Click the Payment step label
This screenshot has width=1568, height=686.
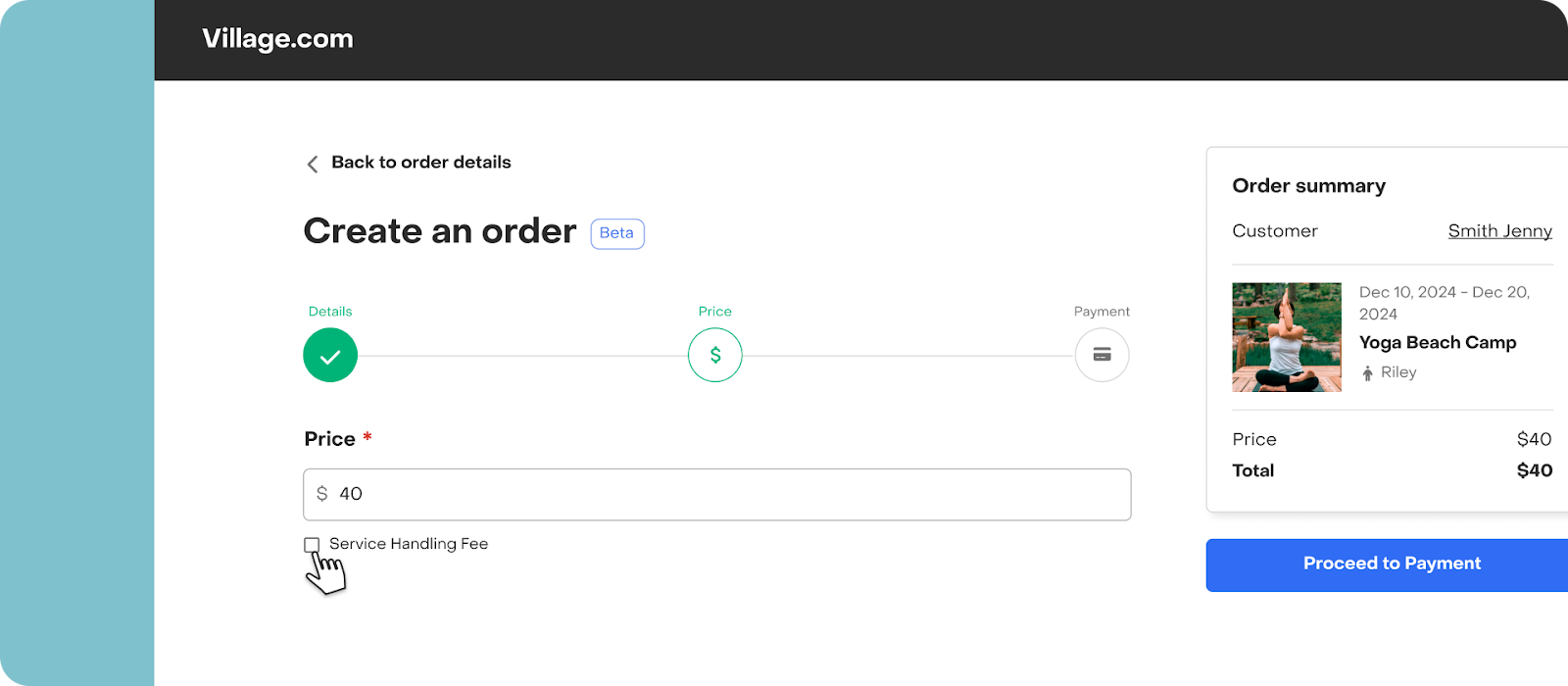click(1102, 312)
